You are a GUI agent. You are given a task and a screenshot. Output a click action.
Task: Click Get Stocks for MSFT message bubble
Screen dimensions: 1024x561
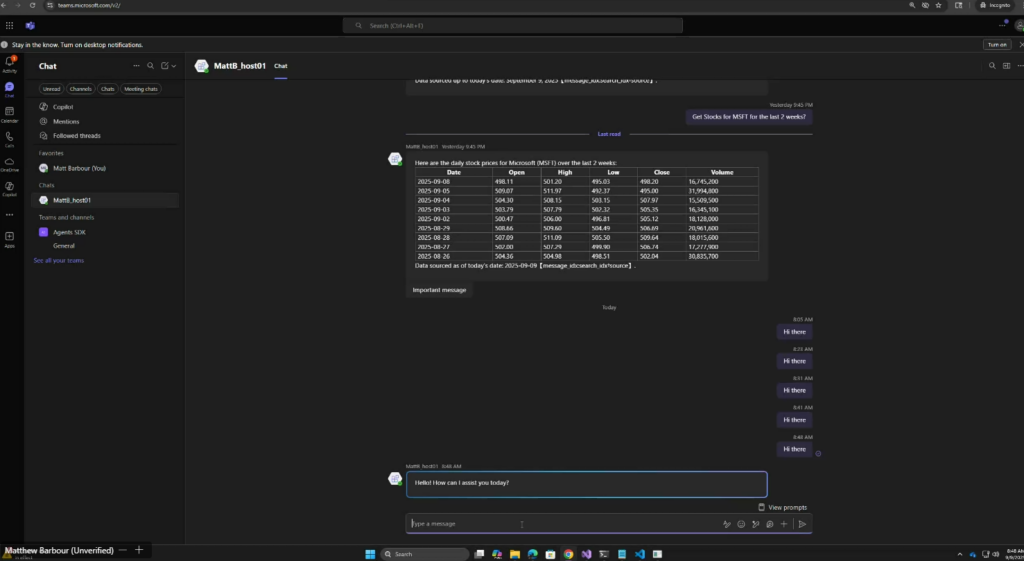coord(748,117)
